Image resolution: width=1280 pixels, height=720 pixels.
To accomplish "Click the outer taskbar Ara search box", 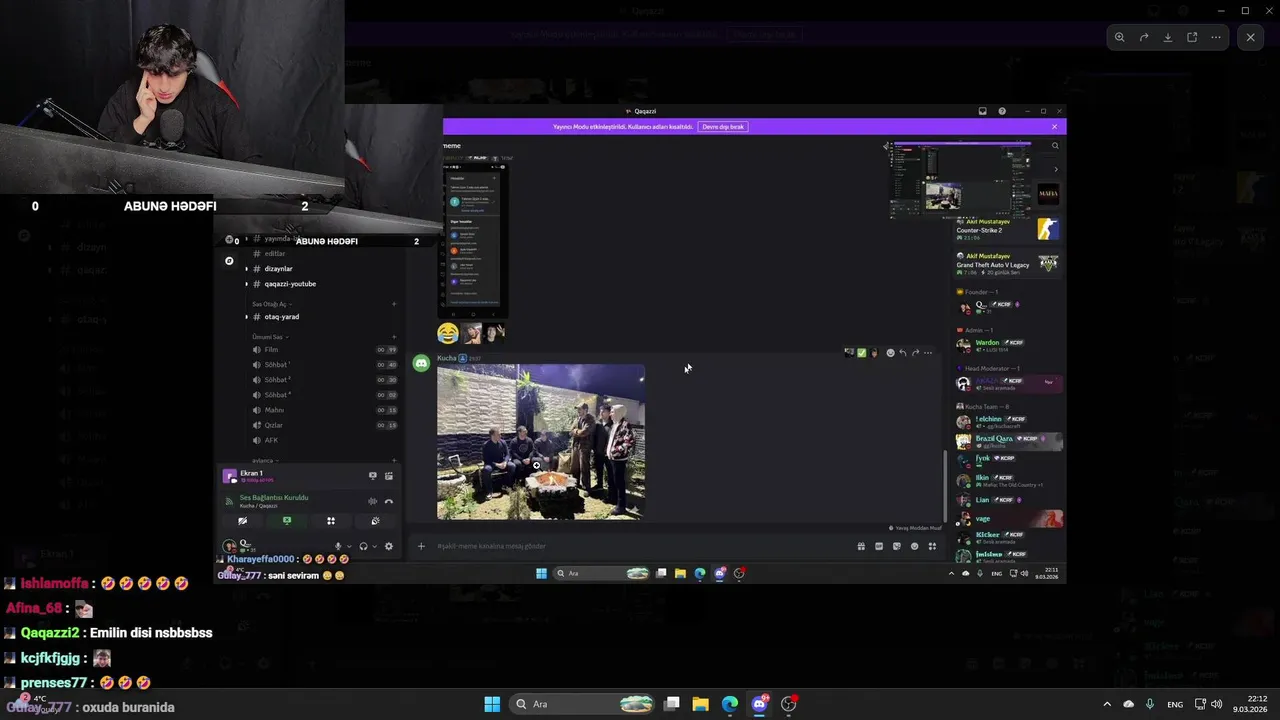I will 583,704.
